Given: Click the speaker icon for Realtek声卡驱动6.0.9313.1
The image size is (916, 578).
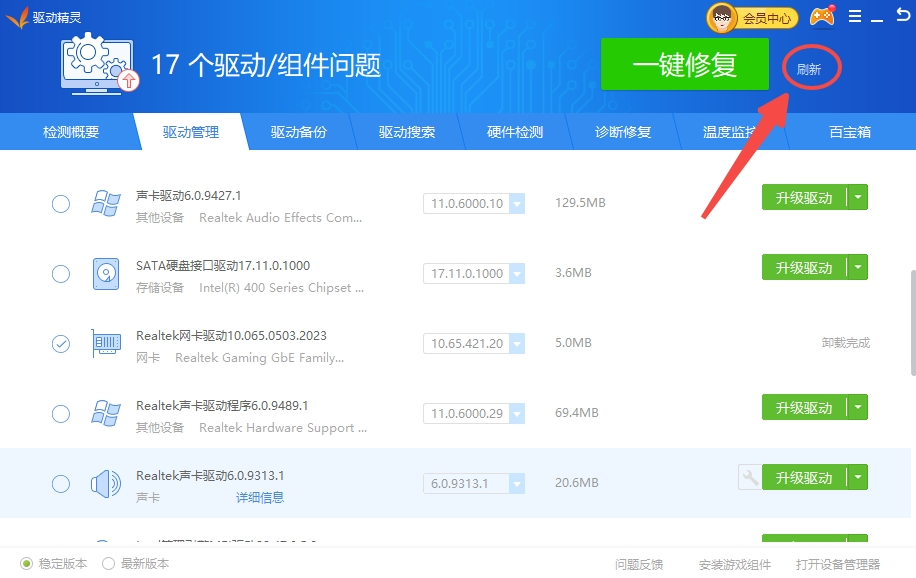Looking at the screenshot, I should click(x=106, y=484).
